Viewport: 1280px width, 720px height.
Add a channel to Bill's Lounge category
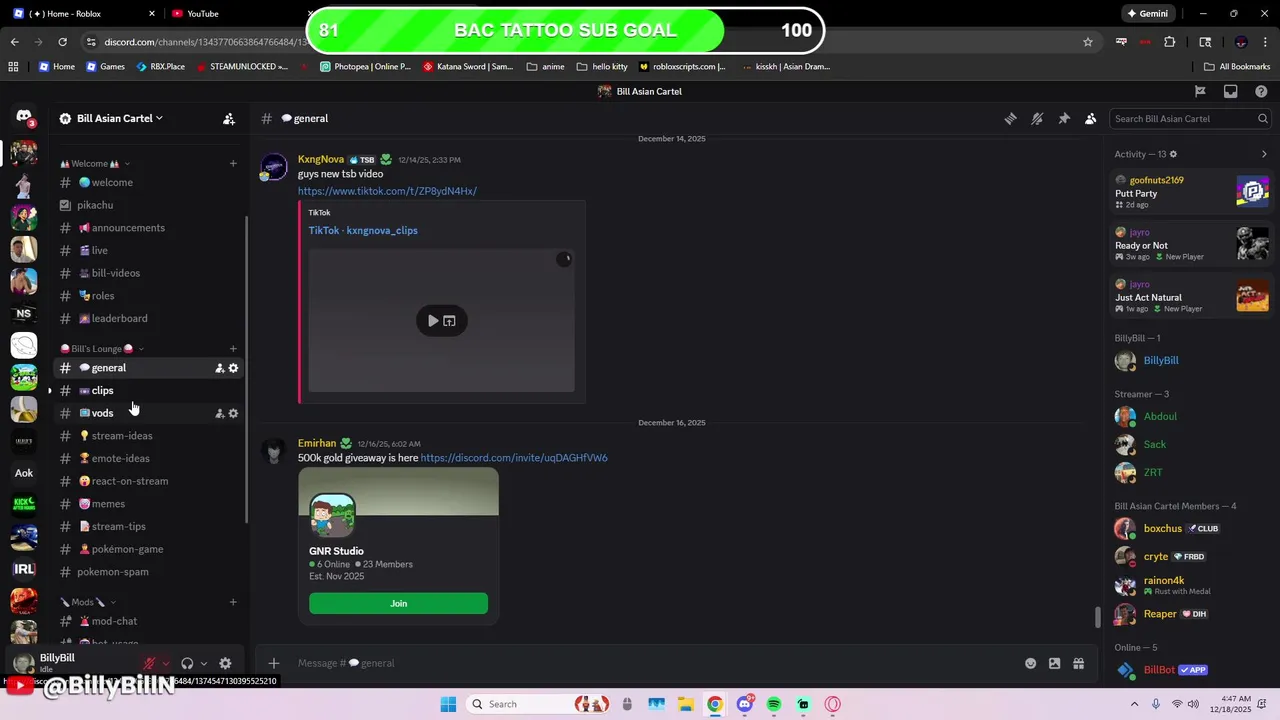(x=233, y=349)
